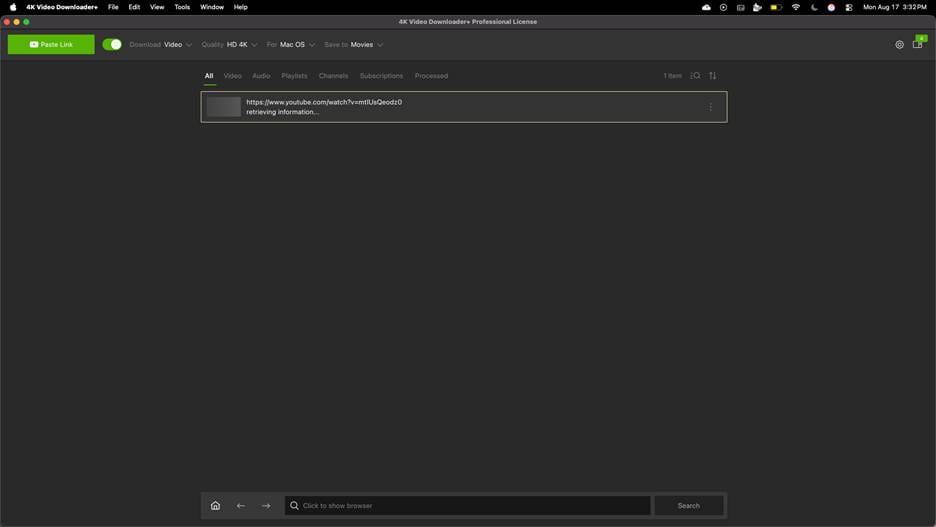
Task: Click the Search button
Action: pyautogui.click(x=689, y=506)
